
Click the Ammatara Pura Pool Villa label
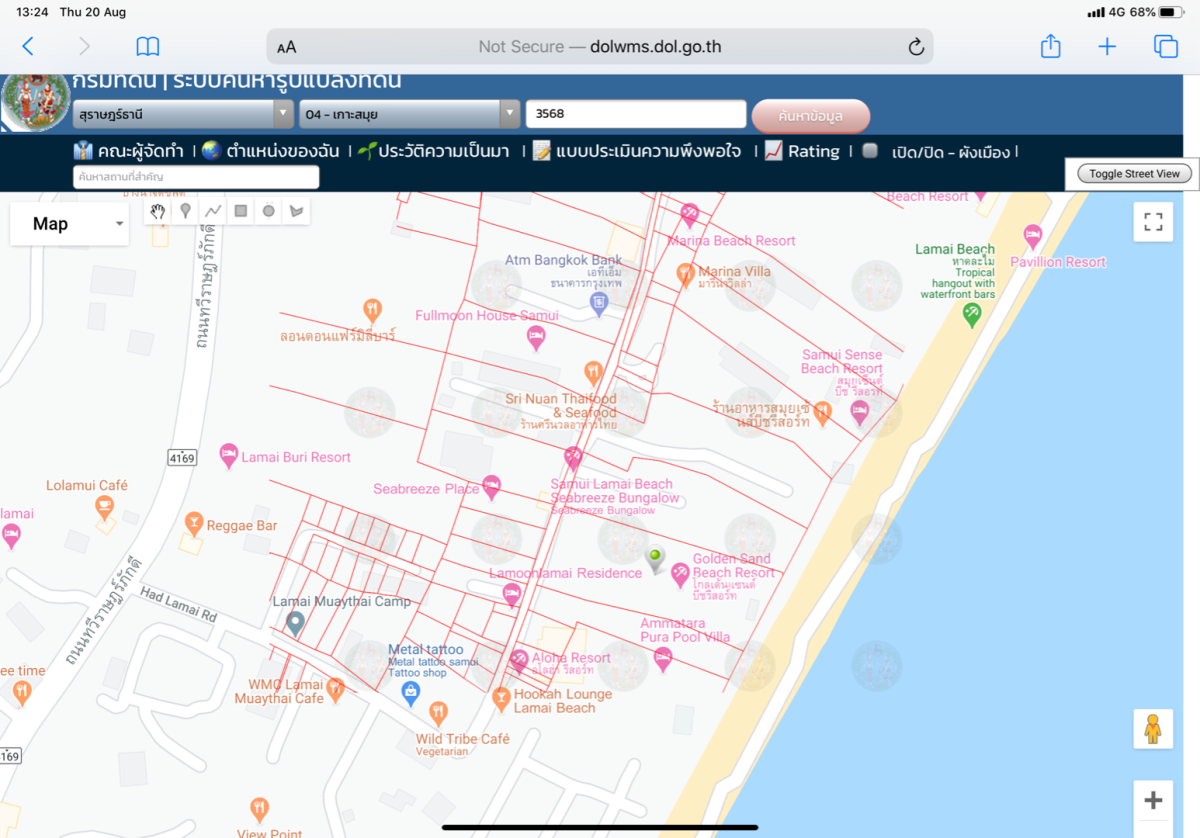[x=686, y=630]
